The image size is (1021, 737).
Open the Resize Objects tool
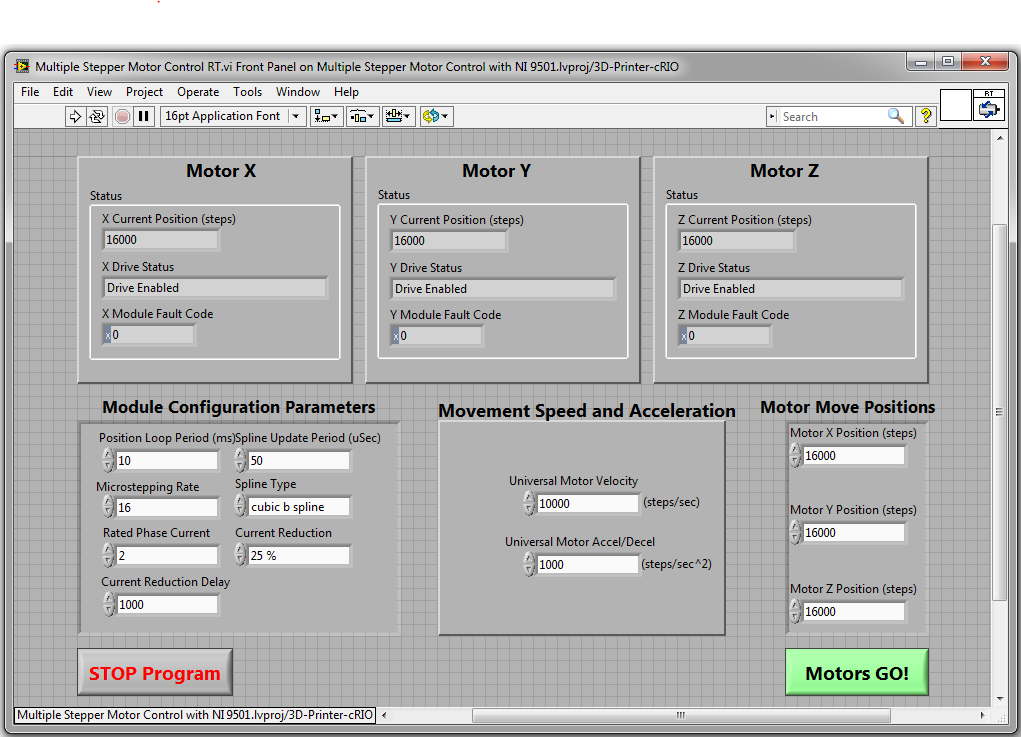coord(398,116)
